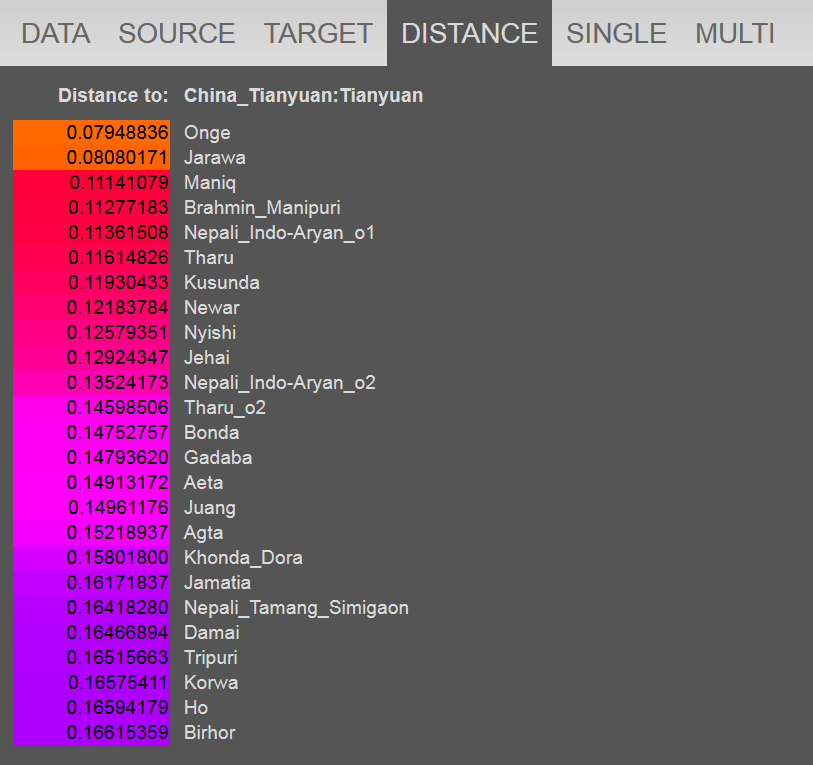The height and width of the screenshot is (765, 813).
Task: Click the distance value 0.12924347
Action: tap(91, 357)
